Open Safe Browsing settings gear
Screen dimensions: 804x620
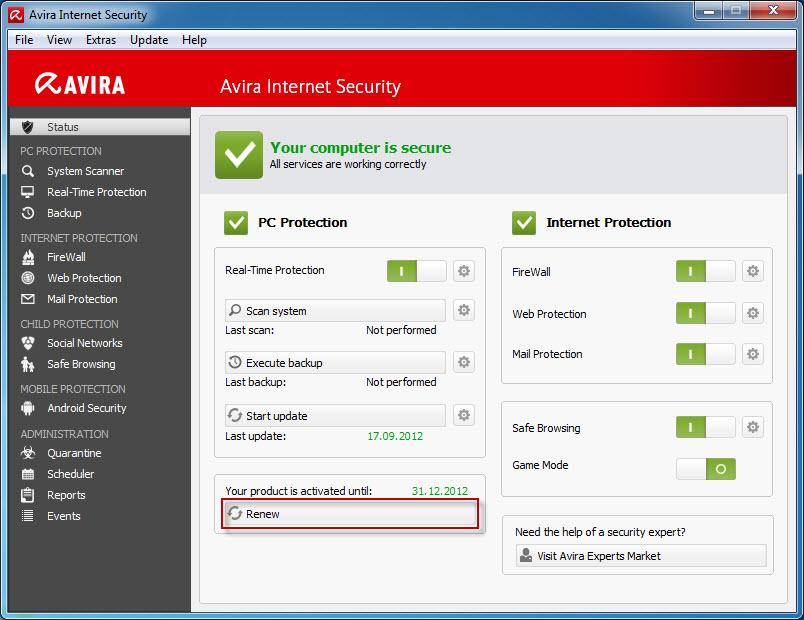click(753, 427)
